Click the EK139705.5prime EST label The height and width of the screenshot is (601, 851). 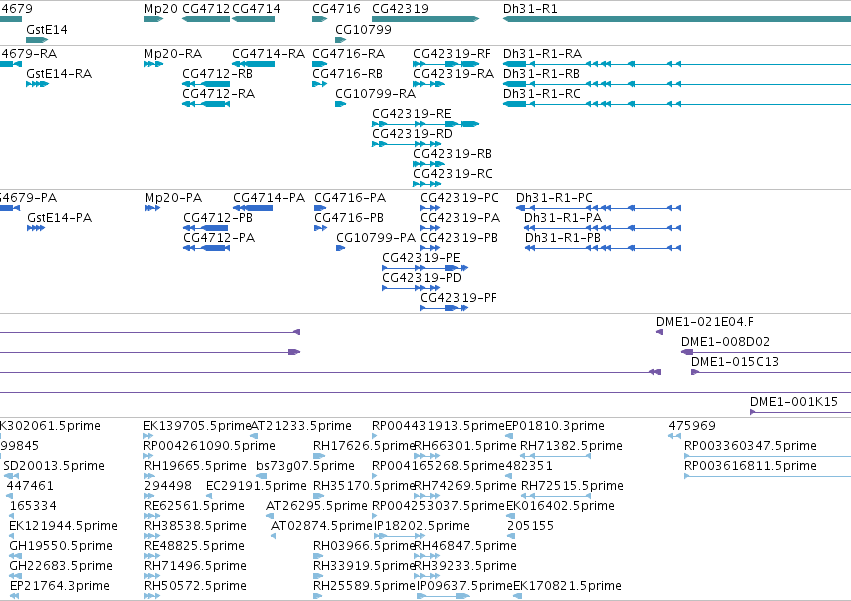pos(198,426)
